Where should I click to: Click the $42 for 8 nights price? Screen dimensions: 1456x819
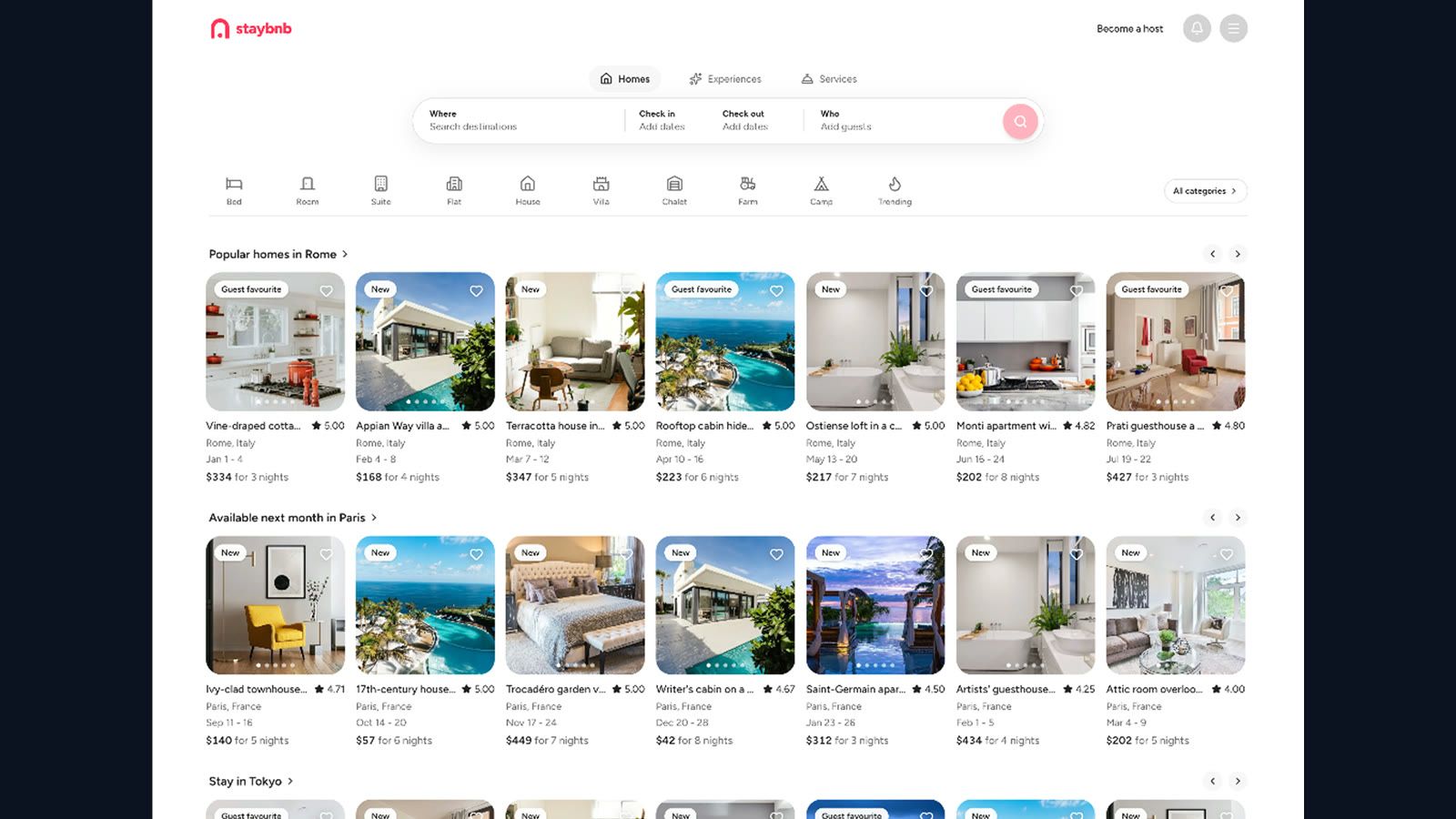point(694,741)
